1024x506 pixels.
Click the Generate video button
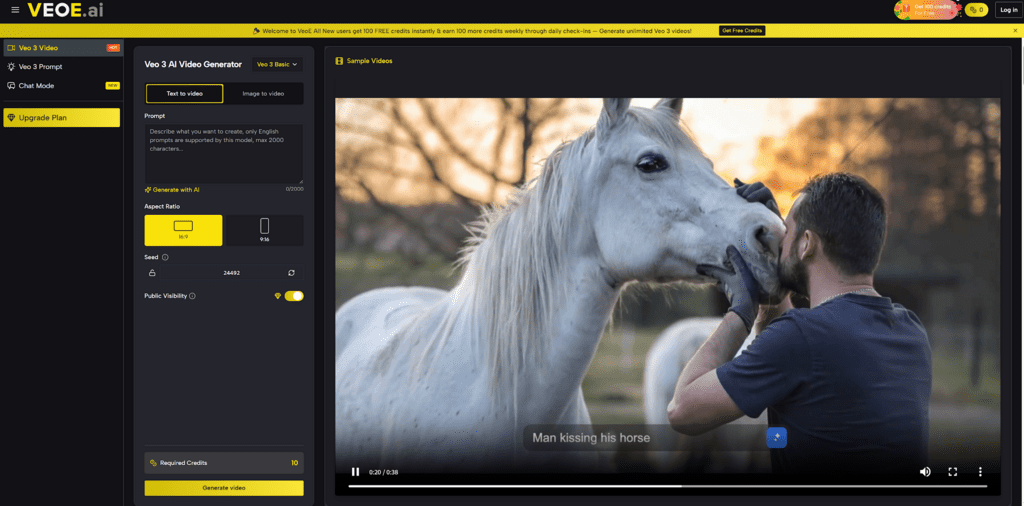coord(223,488)
